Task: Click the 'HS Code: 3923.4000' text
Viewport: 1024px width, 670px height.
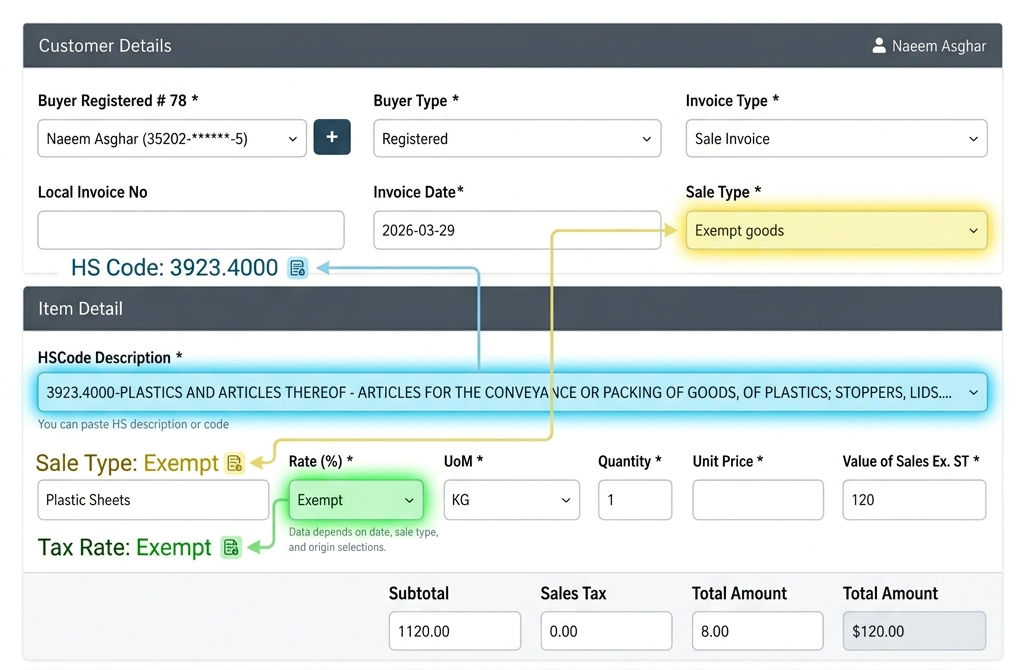Action: click(174, 268)
